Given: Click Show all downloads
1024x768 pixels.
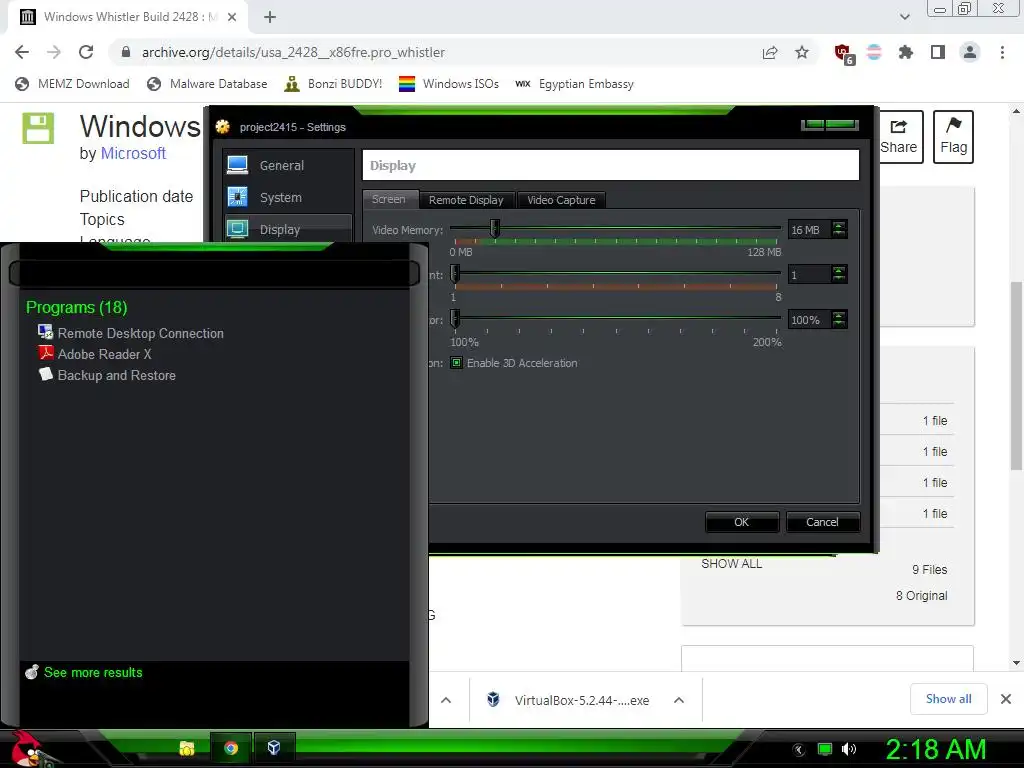Looking at the screenshot, I should [x=948, y=699].
